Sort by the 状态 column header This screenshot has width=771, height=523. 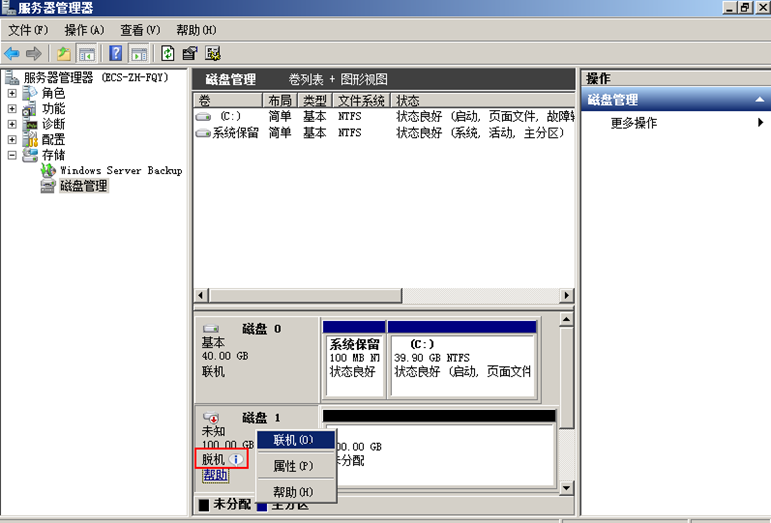click(482, 101)
